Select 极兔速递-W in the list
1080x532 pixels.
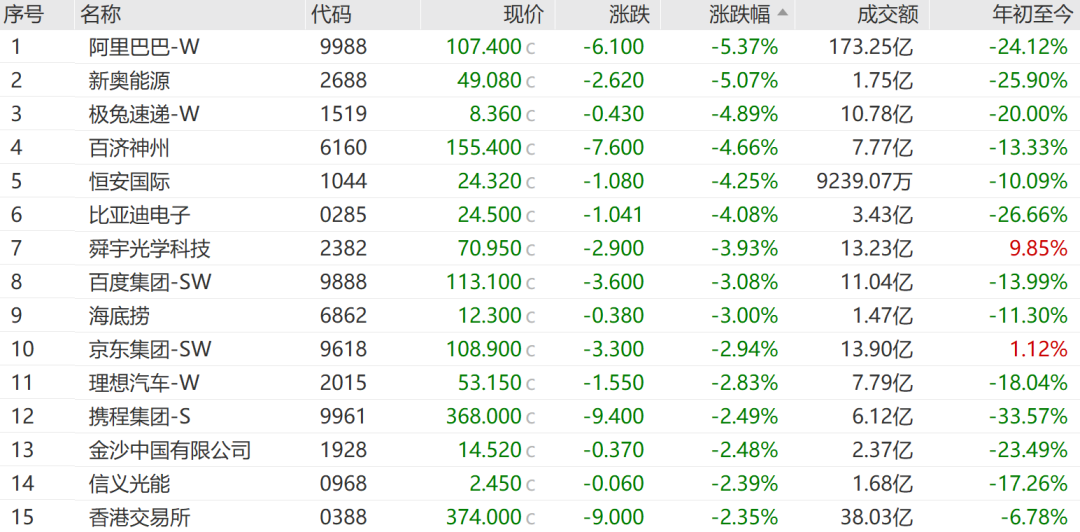point(144,114)
